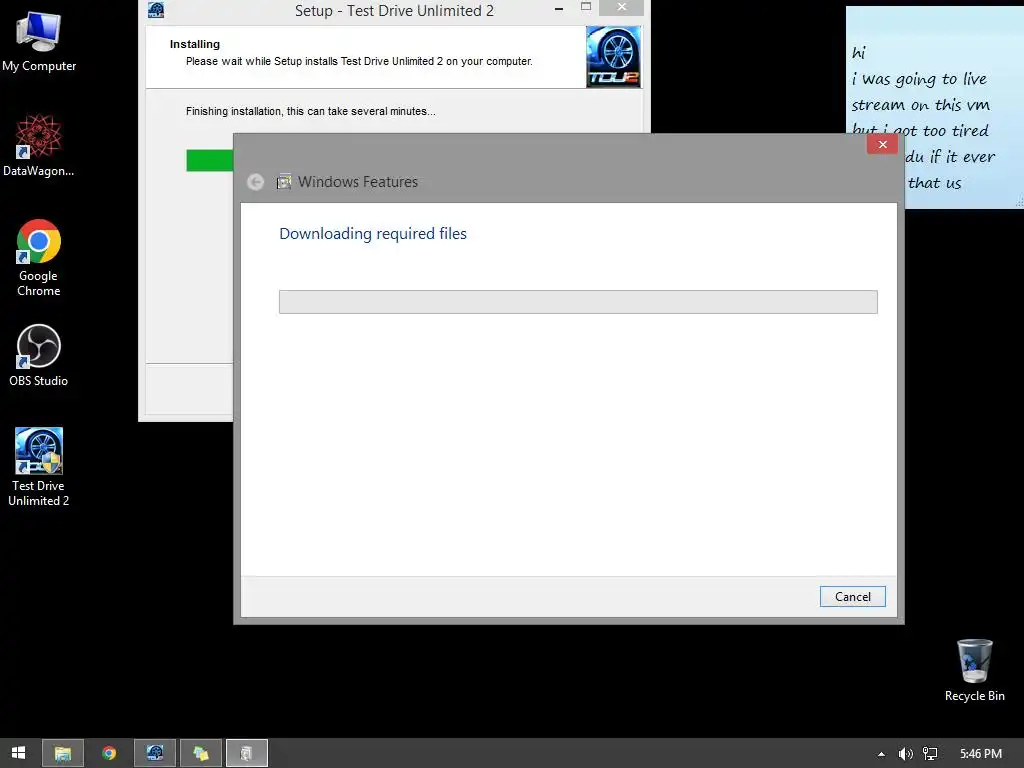Click the Downloading required files progress bar
This screenshot has height=768, width=1024.
[578, 302]
